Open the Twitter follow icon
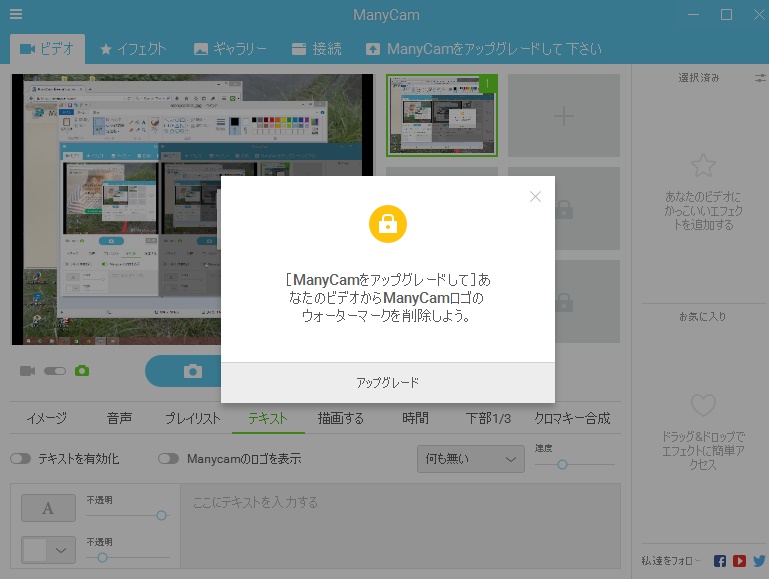Screen dimensions: 769x579 pyautogui.click(x=759, y=561)
